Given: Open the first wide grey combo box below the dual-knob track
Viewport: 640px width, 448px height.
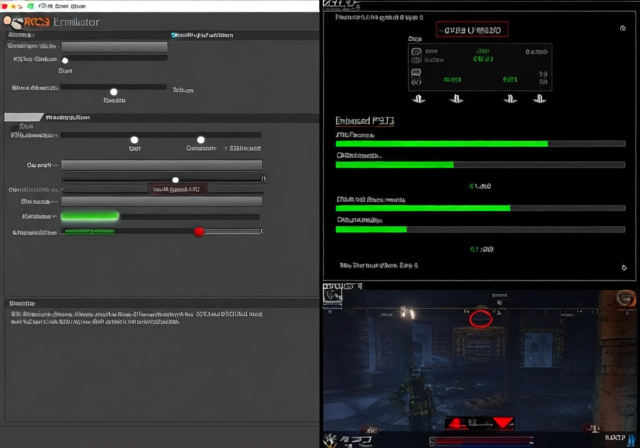Looking at the screenshot, I should pos(162,165).
